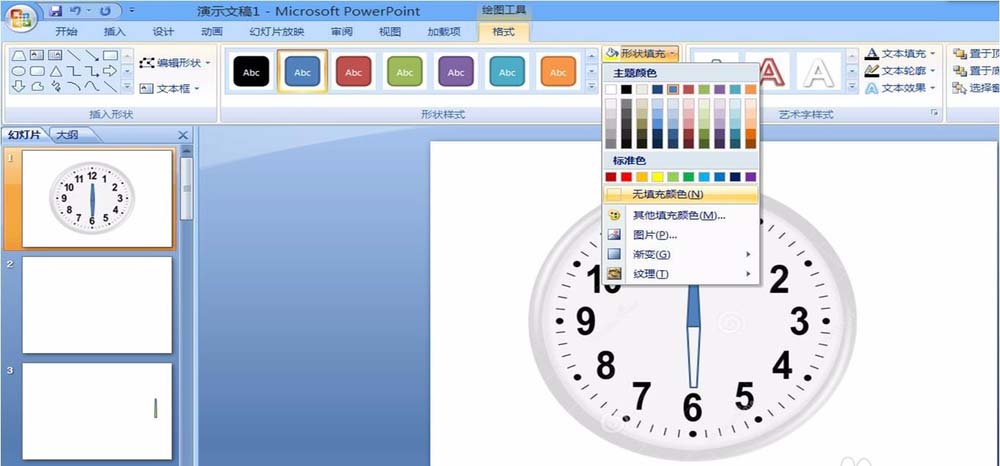Pick the trapezoid shape in shapes gallery
Viewport: 1000px width, 466px height.
[x=19, y=55]
